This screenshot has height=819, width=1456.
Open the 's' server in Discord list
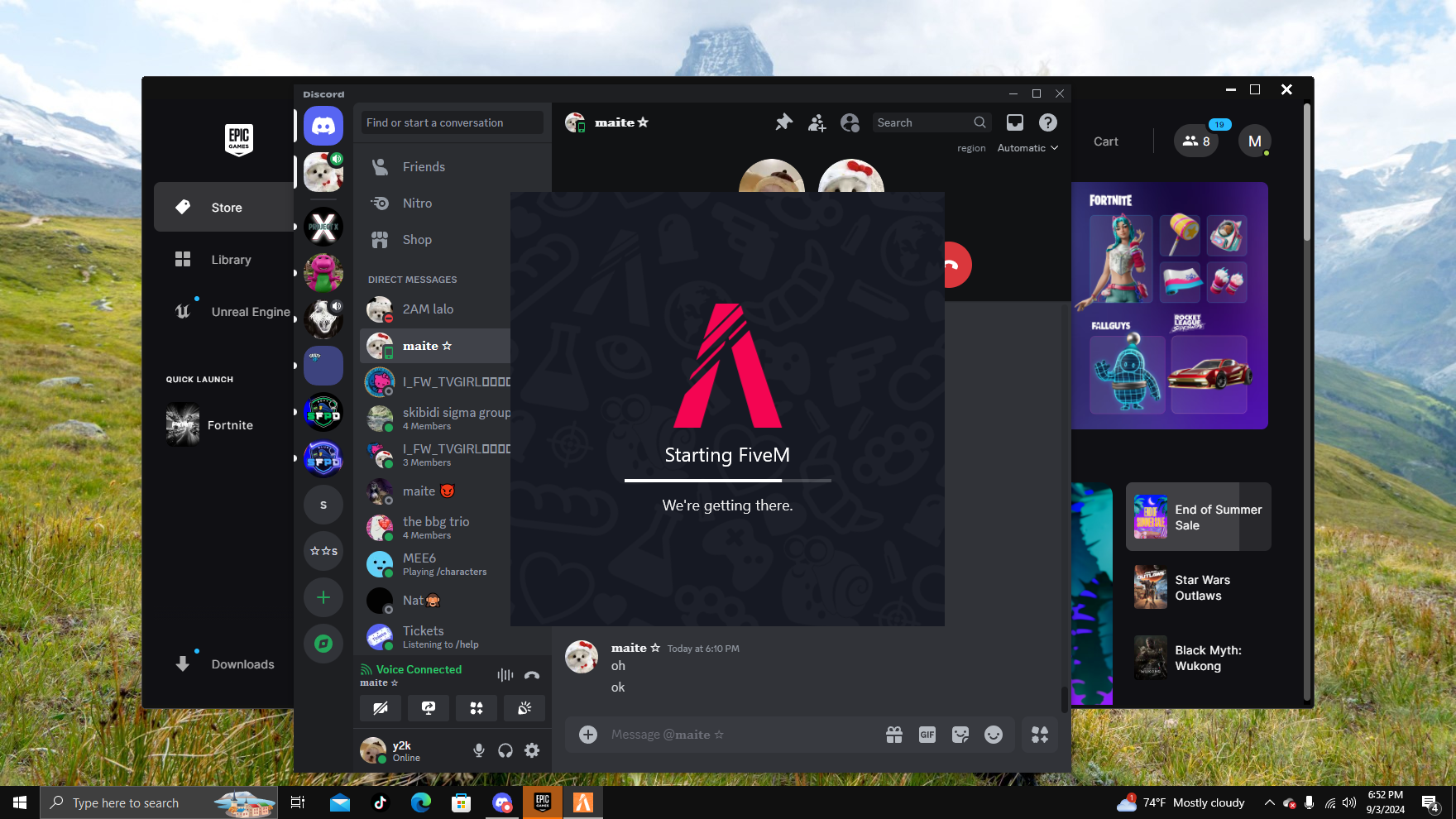coord(323,505)
